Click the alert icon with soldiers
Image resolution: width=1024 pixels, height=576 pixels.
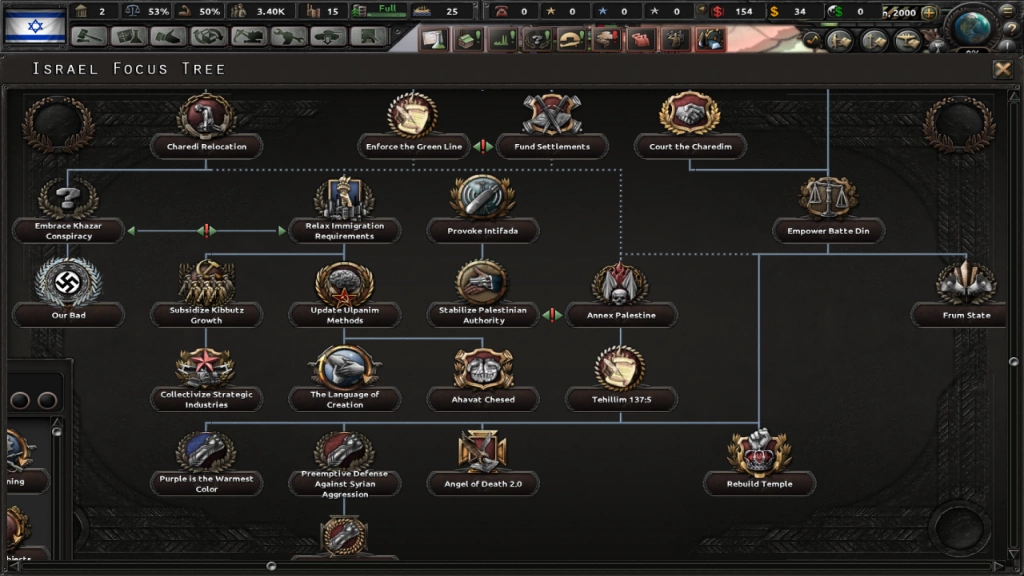pos(675,40)
